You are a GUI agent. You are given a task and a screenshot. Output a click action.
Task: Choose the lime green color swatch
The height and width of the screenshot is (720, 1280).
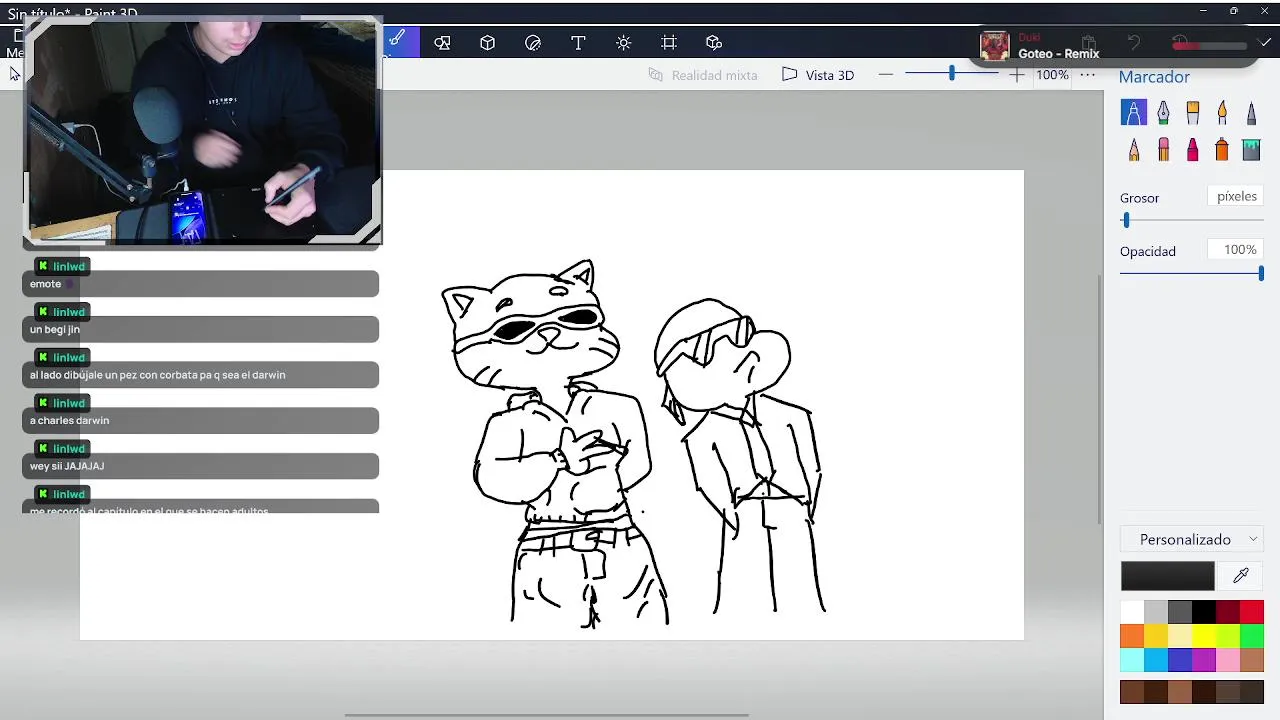tap(1228, 636)
